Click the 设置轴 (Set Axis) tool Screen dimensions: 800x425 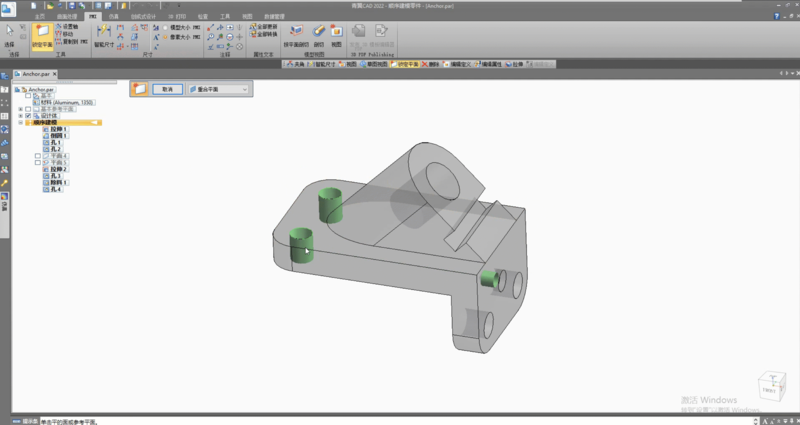pos(64,27)
